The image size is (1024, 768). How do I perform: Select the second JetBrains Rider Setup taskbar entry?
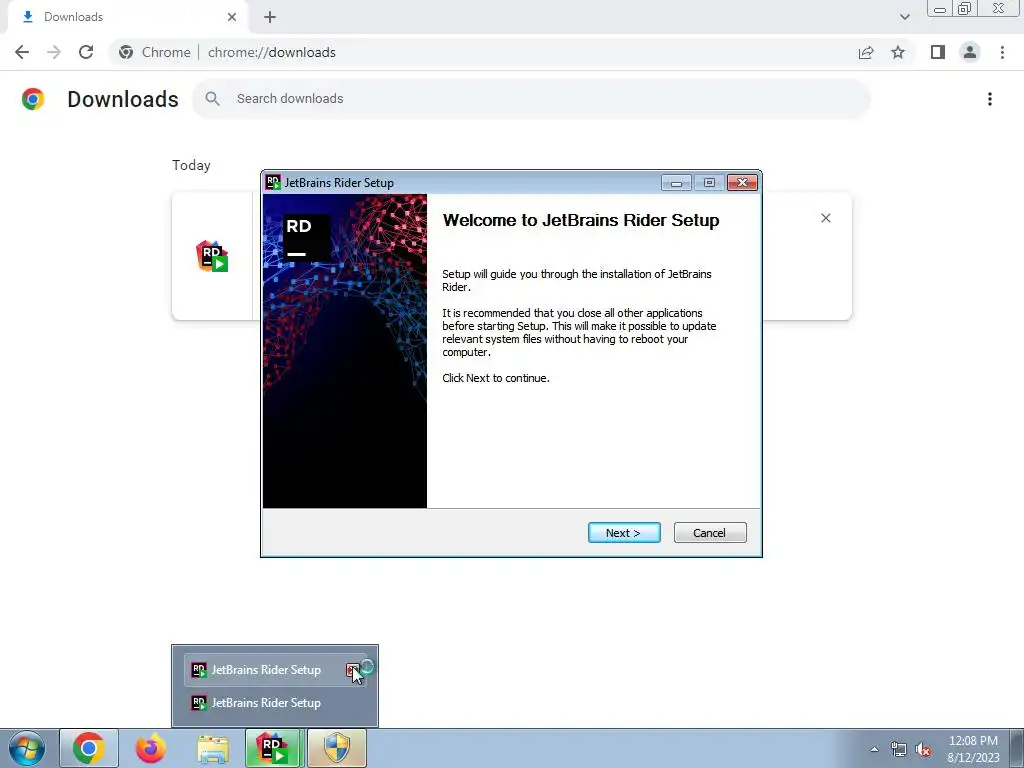pyautogui.click(x=266, y=703)
